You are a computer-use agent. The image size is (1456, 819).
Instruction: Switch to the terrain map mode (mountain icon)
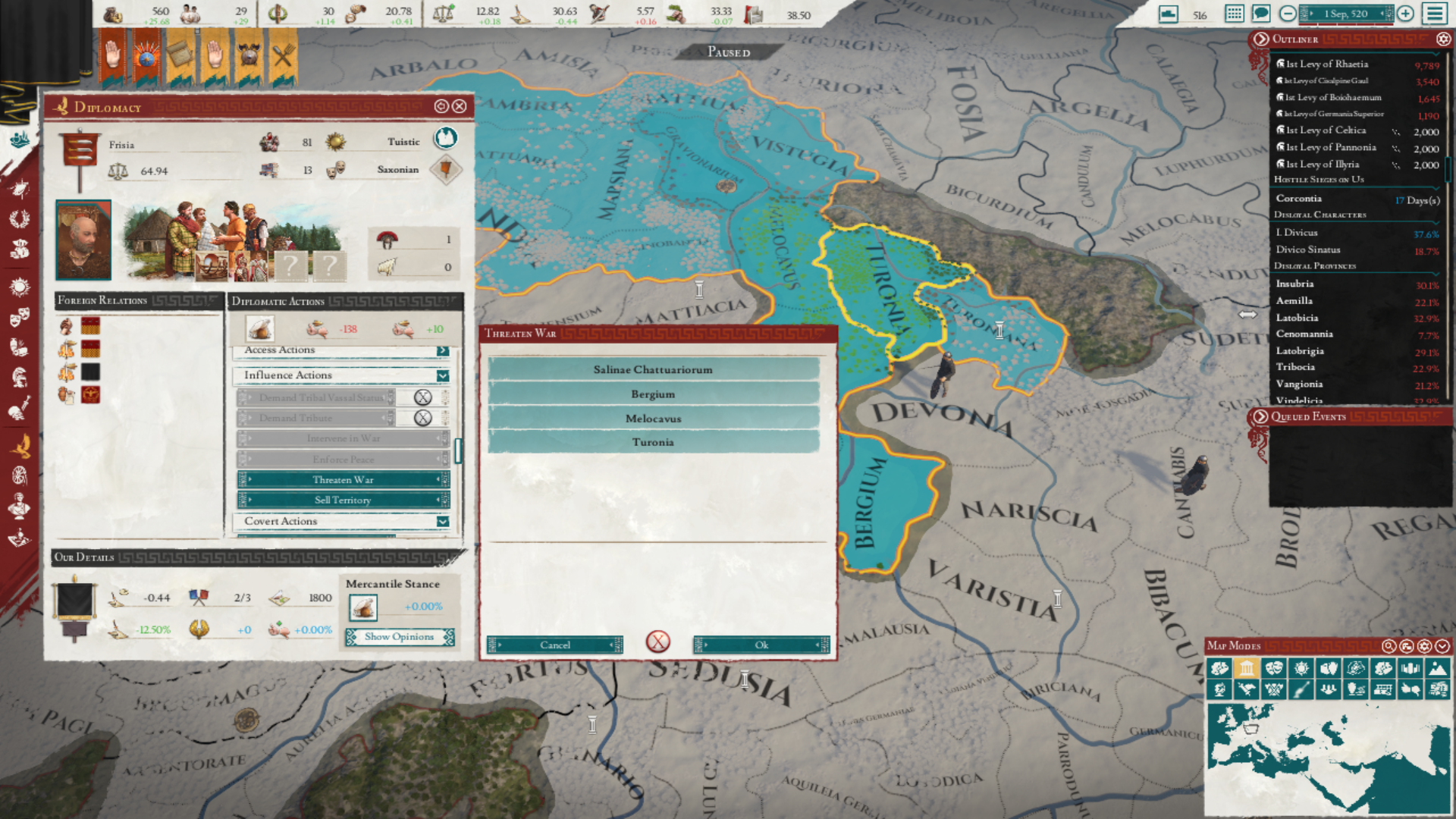(x=1438, y=668)
